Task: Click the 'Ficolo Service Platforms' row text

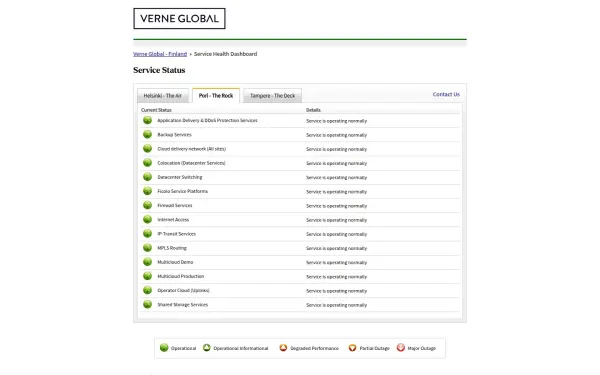Action: pyautogui.click(x=183, y=191)
